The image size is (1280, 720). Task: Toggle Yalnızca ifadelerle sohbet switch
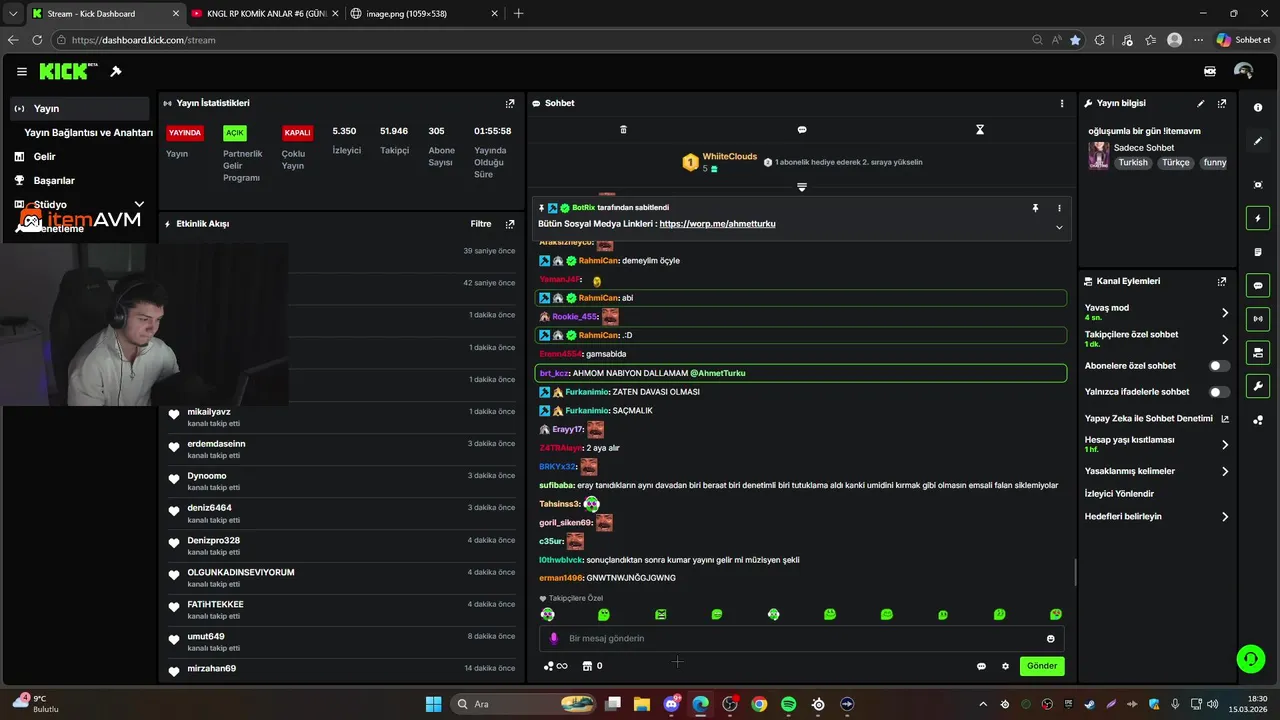[1220, 392]
